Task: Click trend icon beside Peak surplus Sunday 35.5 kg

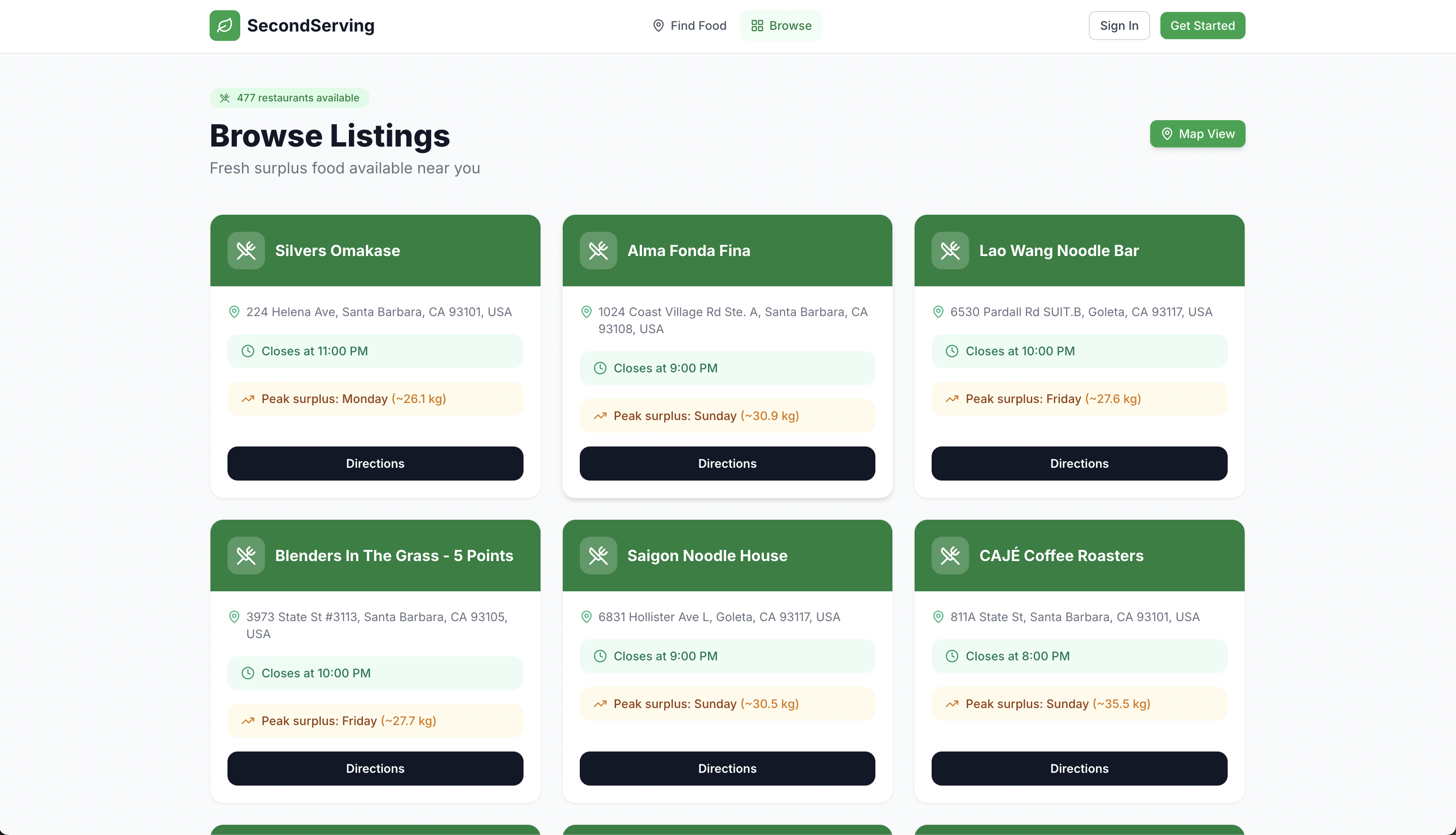Action: click(952, 704)
